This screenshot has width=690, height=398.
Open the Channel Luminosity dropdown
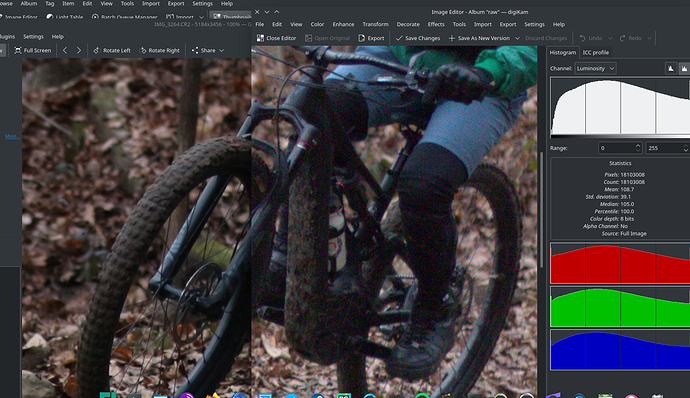[x=595, y=68]
